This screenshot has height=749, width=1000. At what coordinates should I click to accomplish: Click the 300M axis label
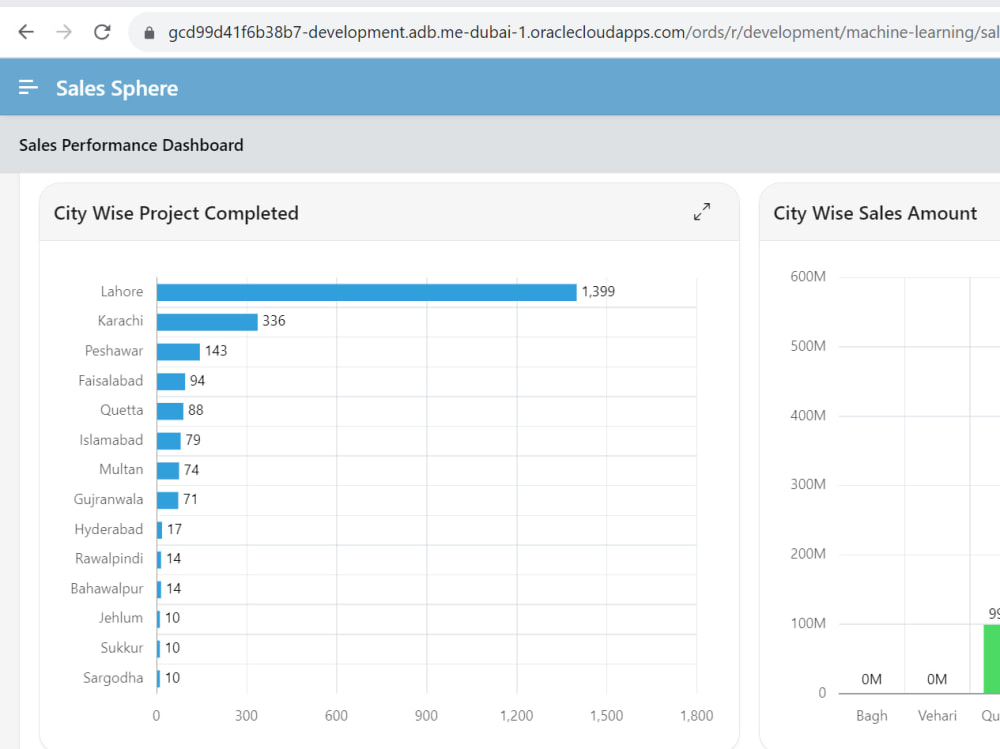point(808,484)
